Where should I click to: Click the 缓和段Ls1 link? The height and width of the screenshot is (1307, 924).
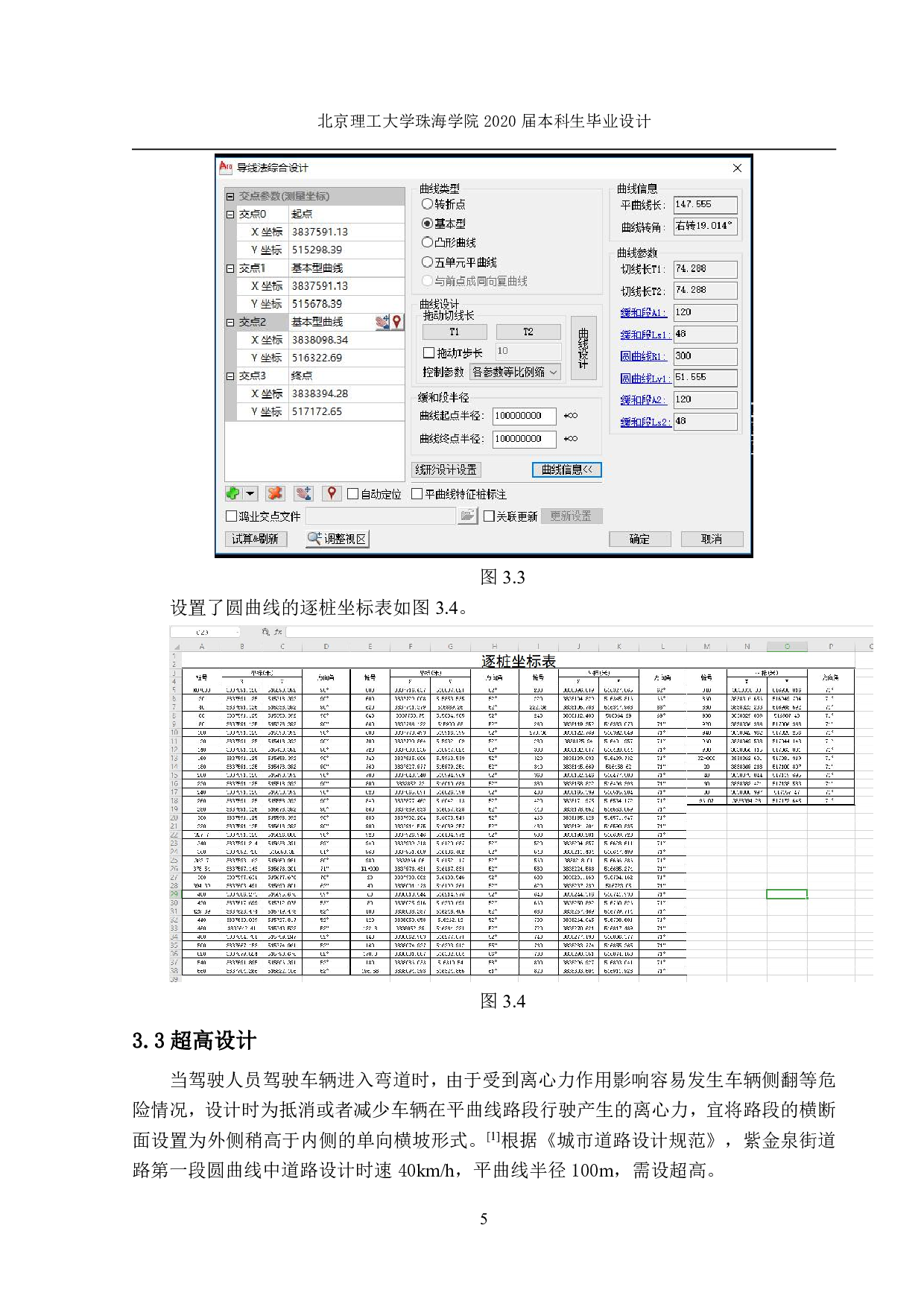[x=645, y=335]
